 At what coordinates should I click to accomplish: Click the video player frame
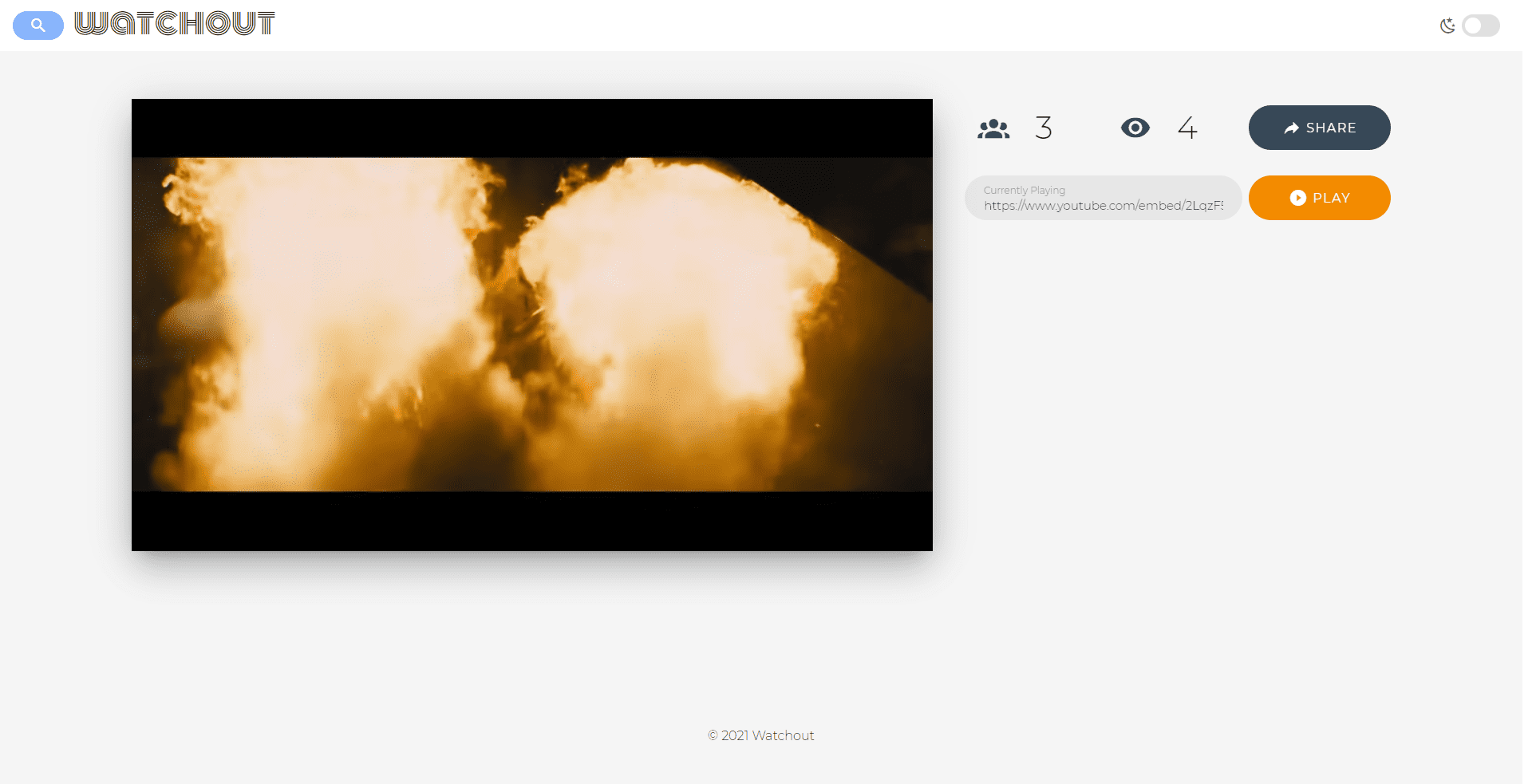point(532,325)
